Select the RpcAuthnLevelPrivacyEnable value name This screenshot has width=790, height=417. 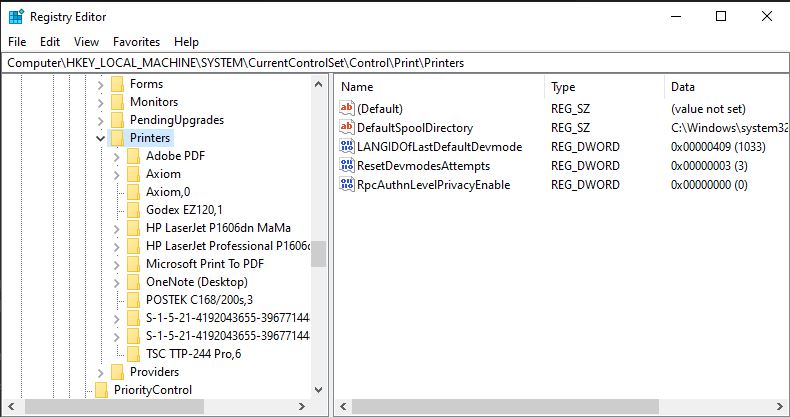pos(433,185)
